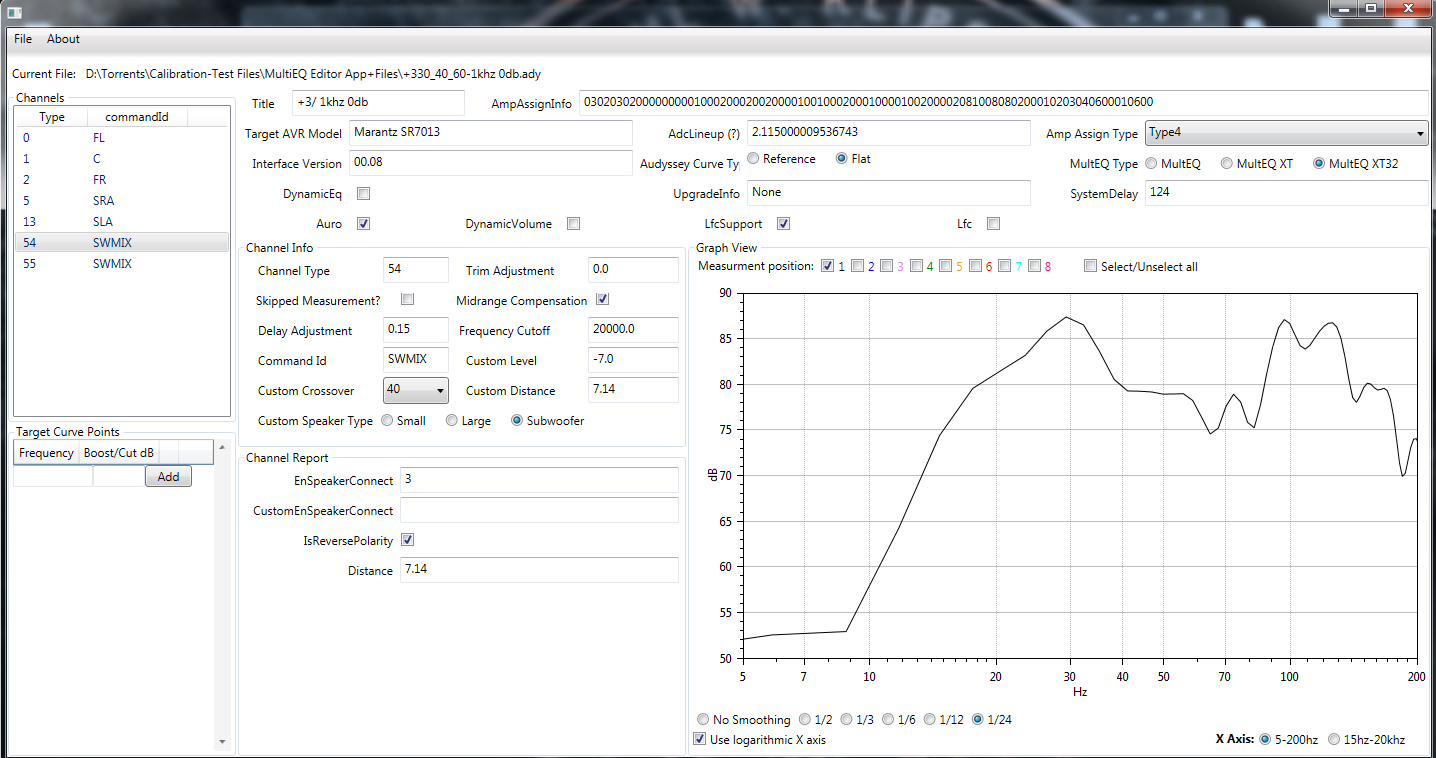Enable the DynamicEq checkbox
The width and height of the screenshot is (1436, 758).
tap(364, 194)
